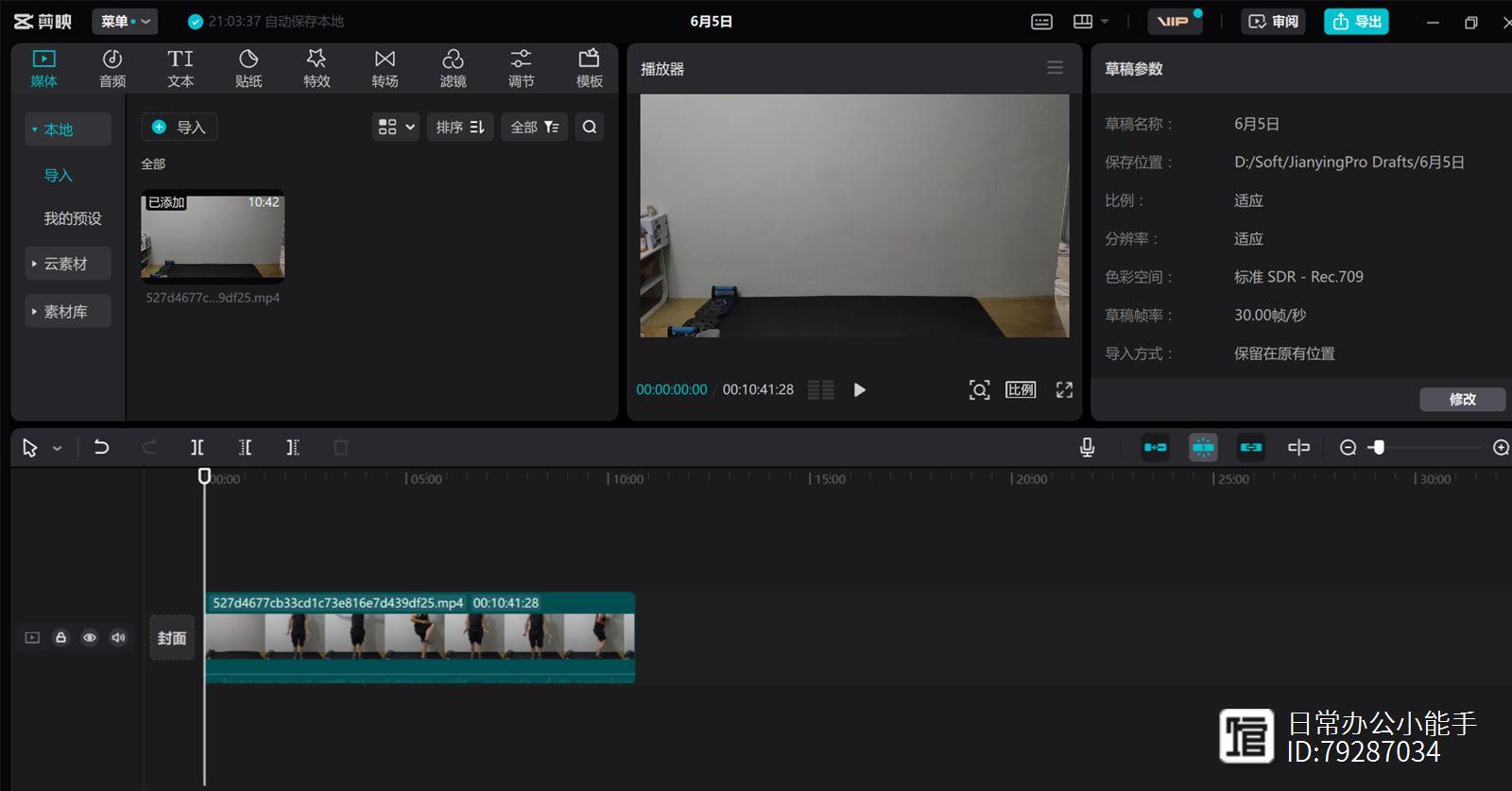This screenshot has width=1512, height=791.
Task: Open the 文本 text tab
Action: click(x=180, y=68)
